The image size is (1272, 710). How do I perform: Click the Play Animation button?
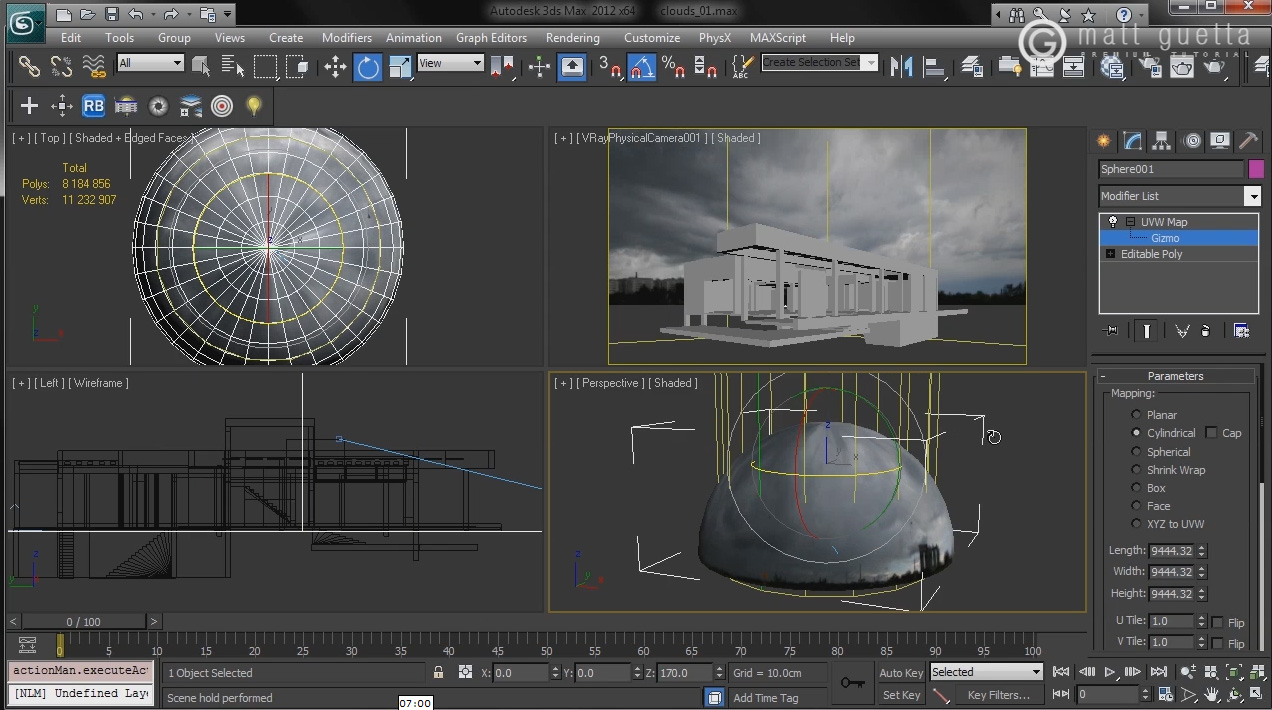click(1109, 672)
